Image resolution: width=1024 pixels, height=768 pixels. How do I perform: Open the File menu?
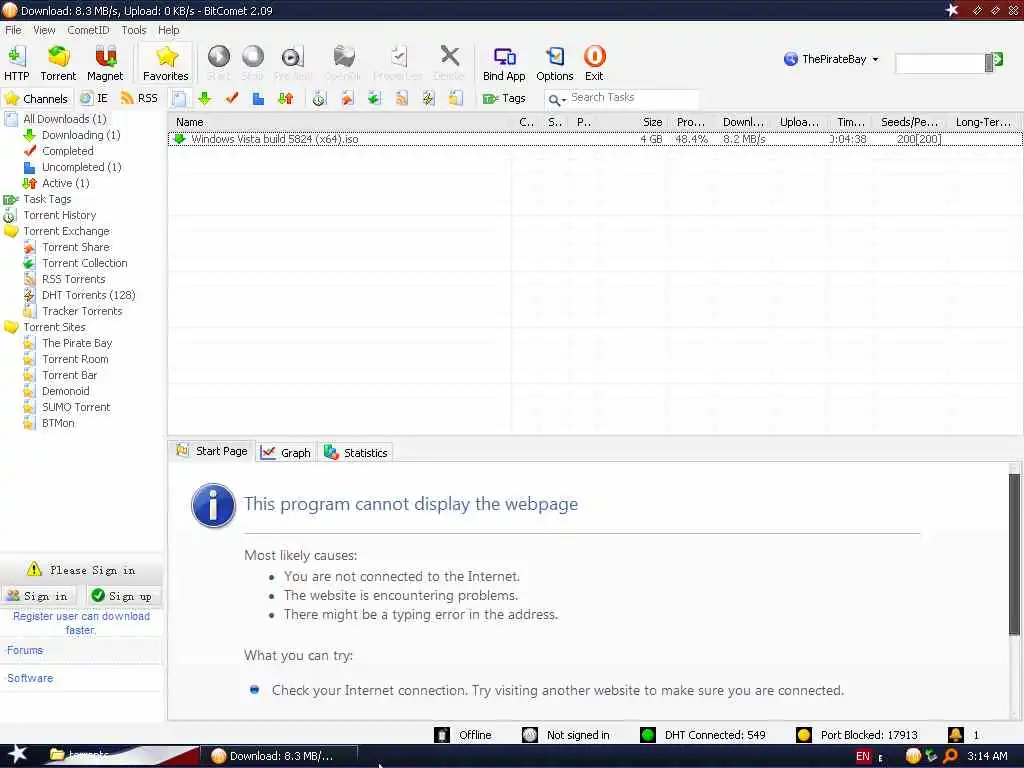pos(13,30)
